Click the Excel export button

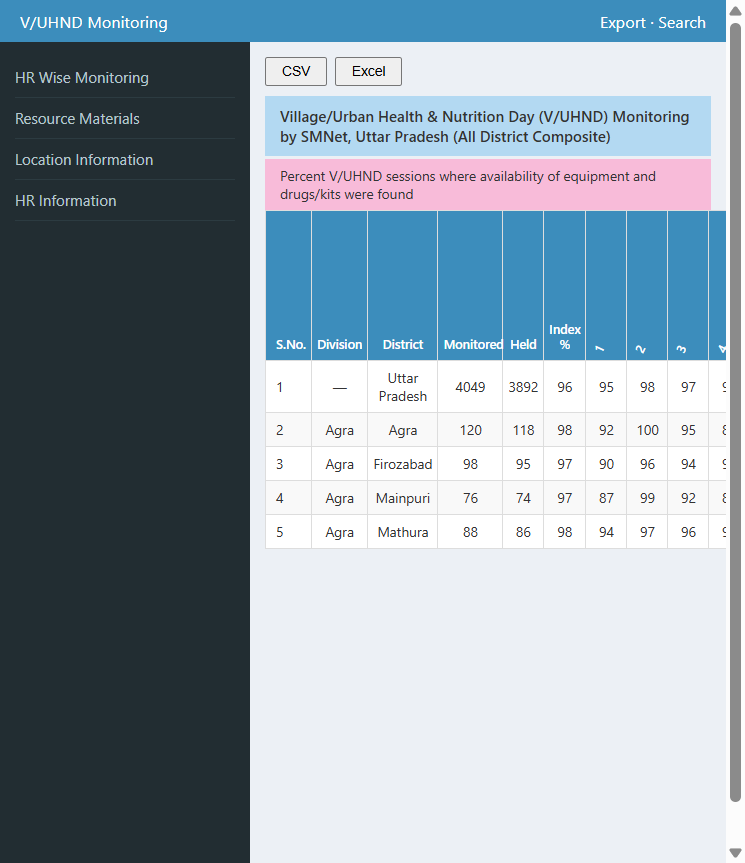click(x=368, y=72)
